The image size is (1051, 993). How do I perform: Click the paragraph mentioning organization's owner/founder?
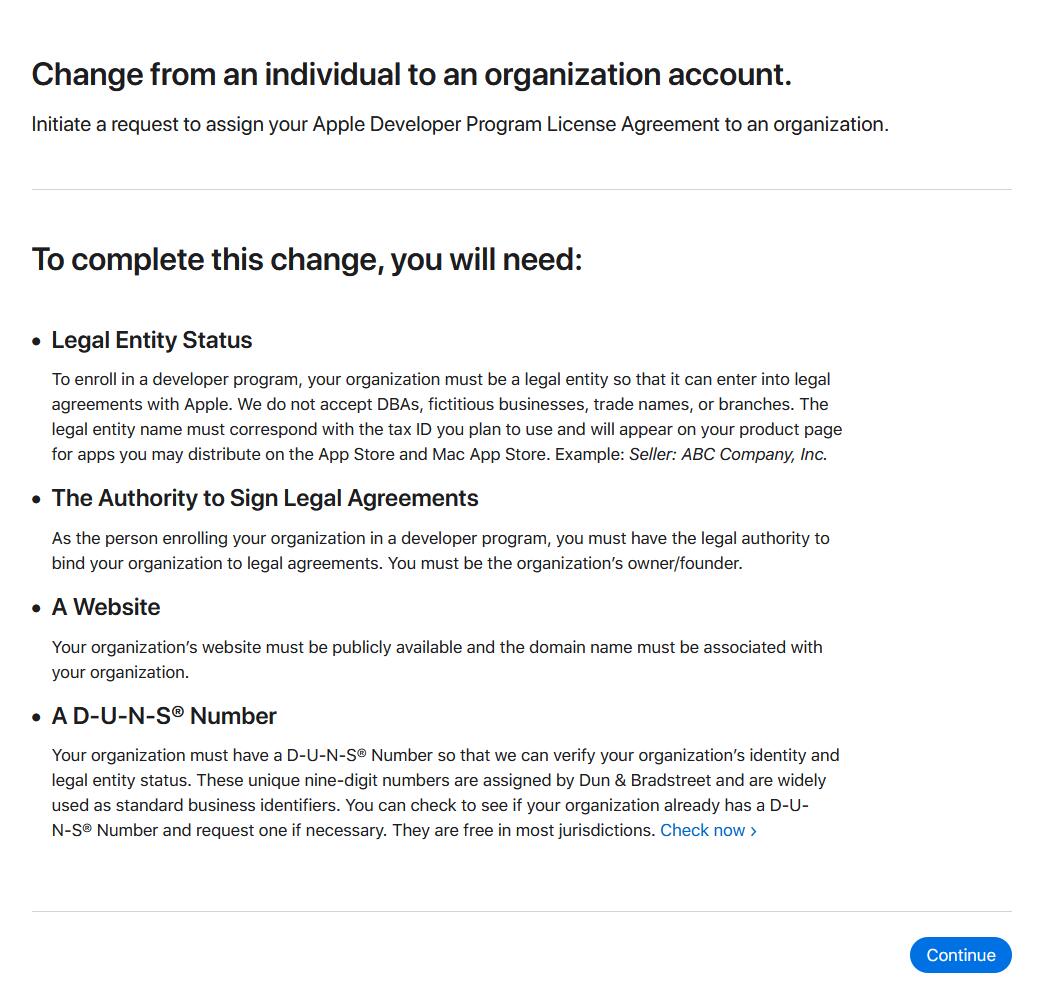[x=440, y=550]
